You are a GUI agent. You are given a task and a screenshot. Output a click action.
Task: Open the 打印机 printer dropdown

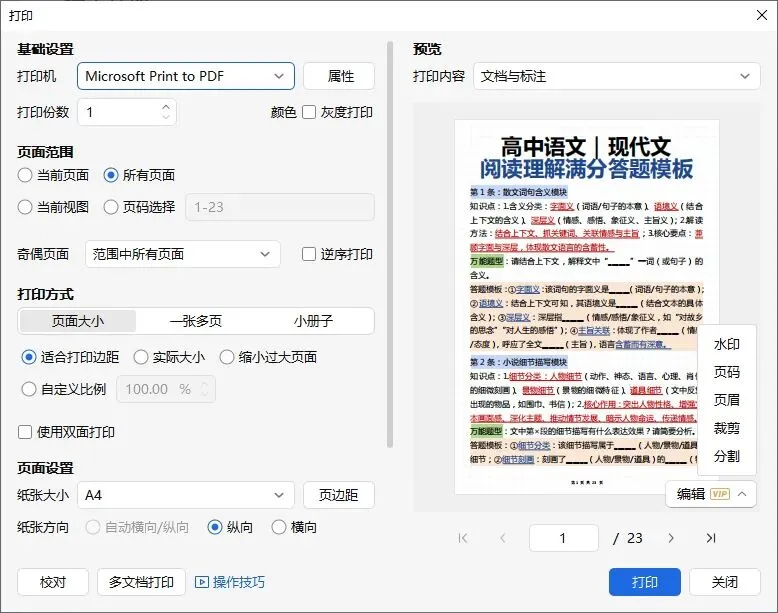pos(186,76)
